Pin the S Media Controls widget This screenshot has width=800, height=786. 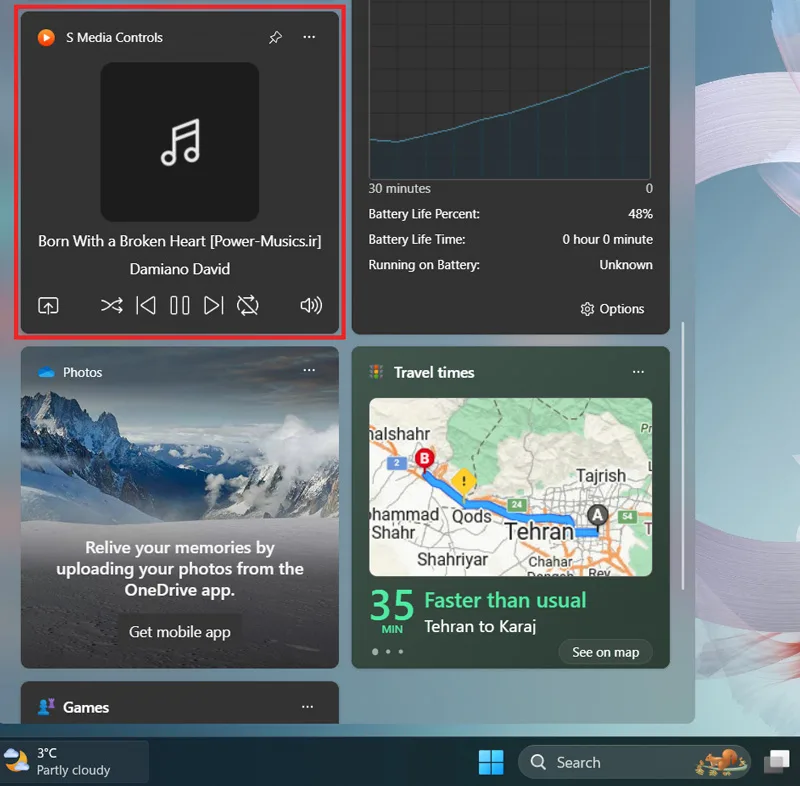pyautogui.click(x=276, y=37)
